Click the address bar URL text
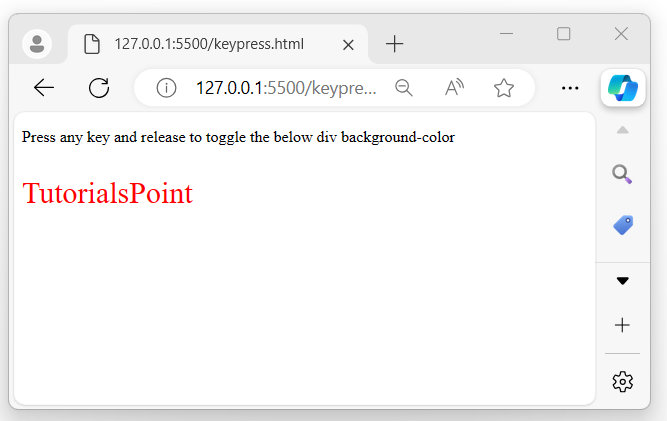667x421 pixels. 286,88
